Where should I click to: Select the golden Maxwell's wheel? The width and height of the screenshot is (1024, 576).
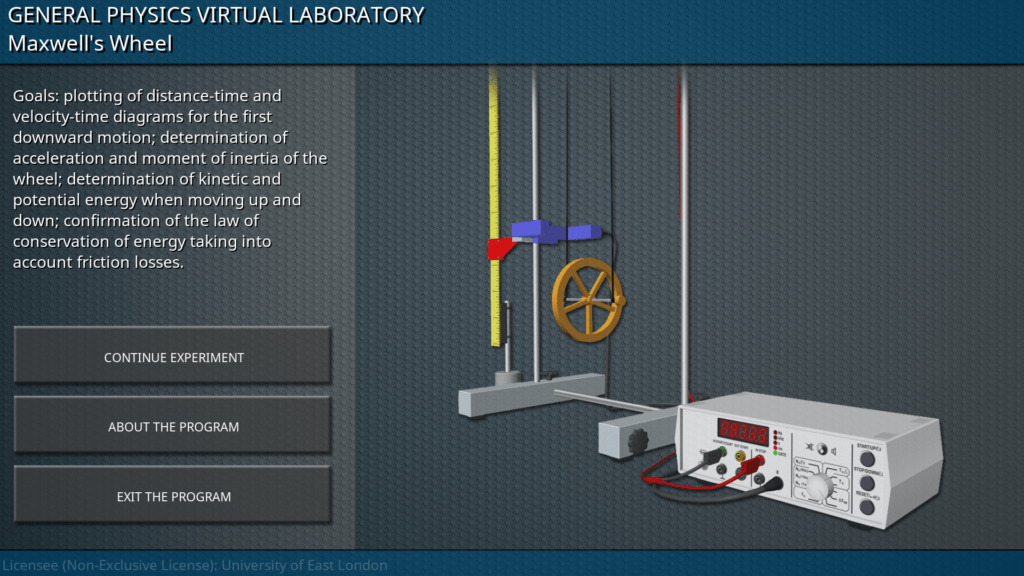click(x=588, y=299)
